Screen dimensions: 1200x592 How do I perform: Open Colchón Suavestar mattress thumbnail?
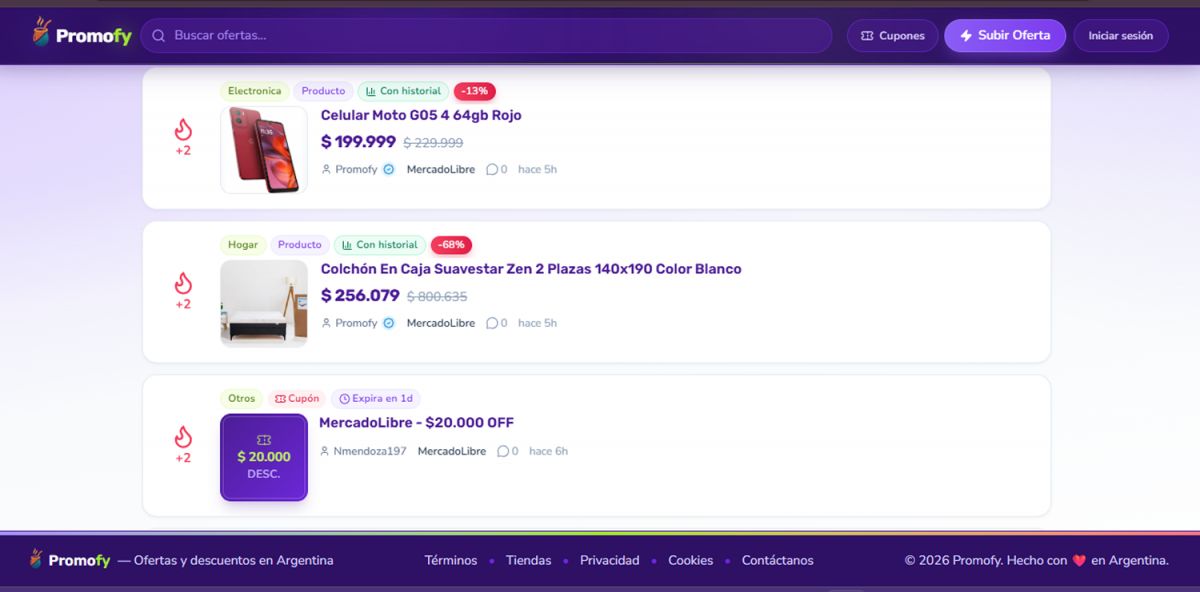tap(264, 303)
